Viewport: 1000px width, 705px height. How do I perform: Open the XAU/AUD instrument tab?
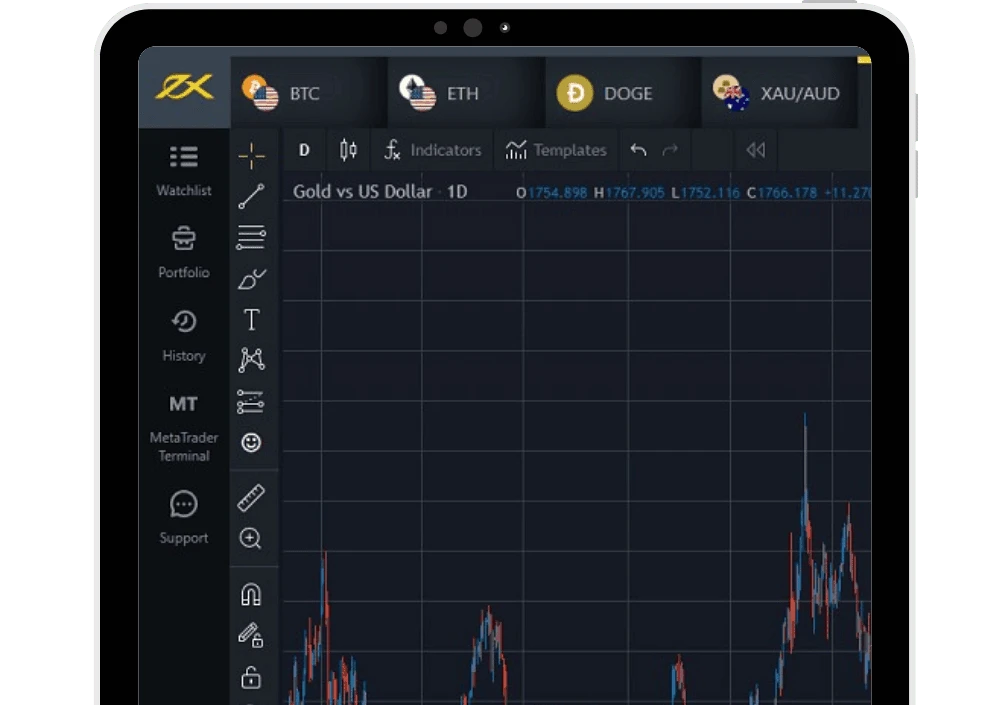779,93
